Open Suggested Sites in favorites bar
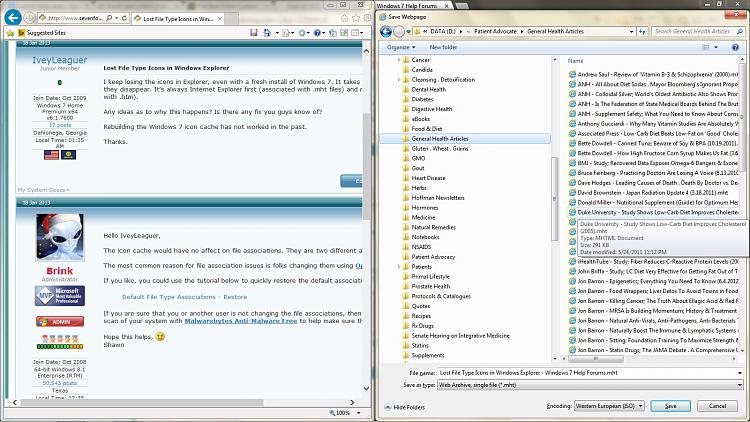This screenshot has height=422, width=750. coord(42,33)
